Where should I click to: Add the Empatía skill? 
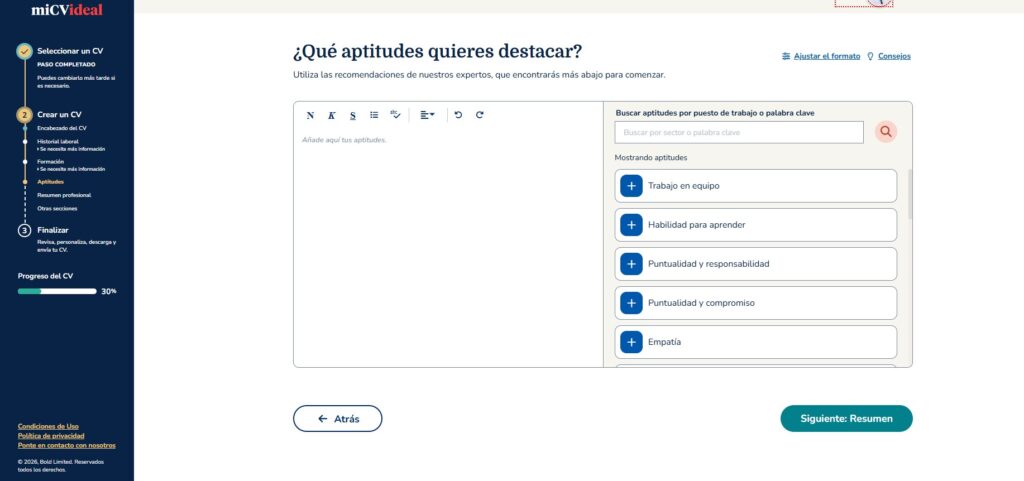click(x=631, y=342)
